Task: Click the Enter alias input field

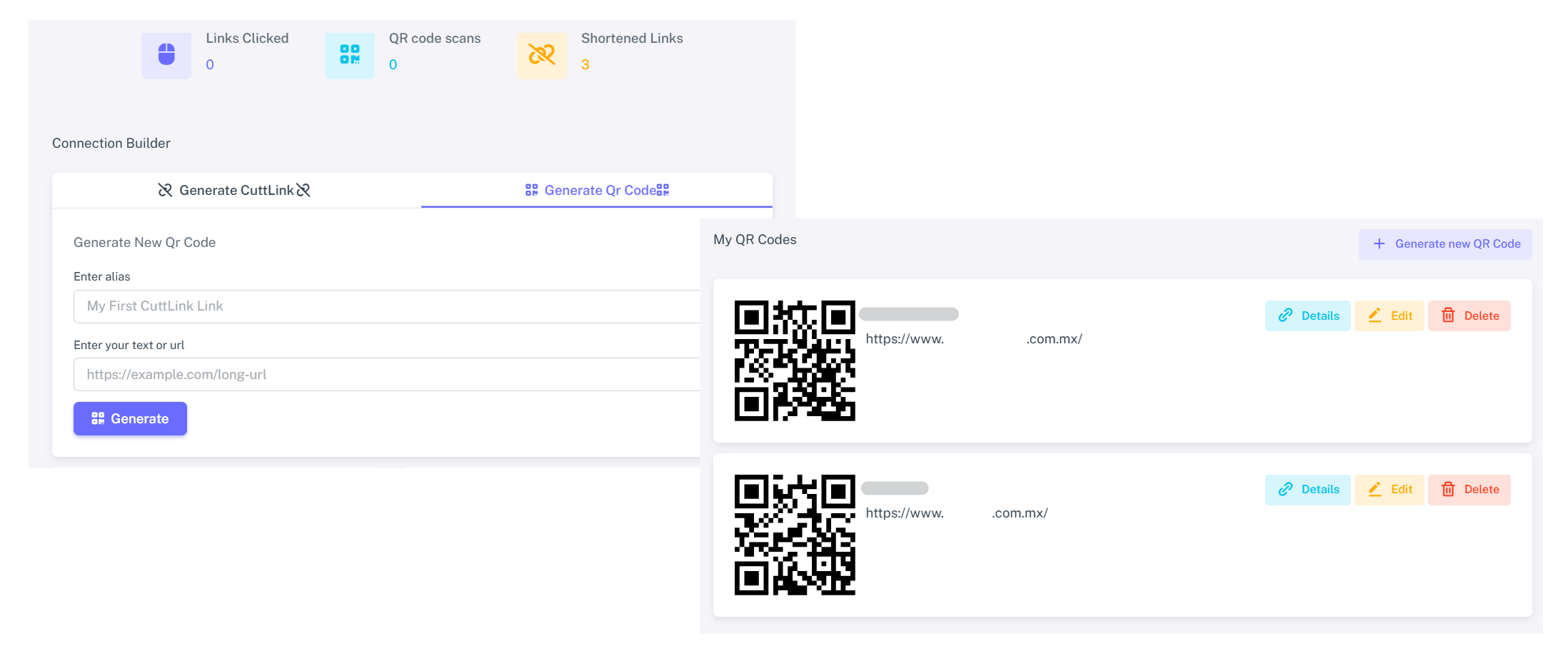Action: (x=387, y=306)
